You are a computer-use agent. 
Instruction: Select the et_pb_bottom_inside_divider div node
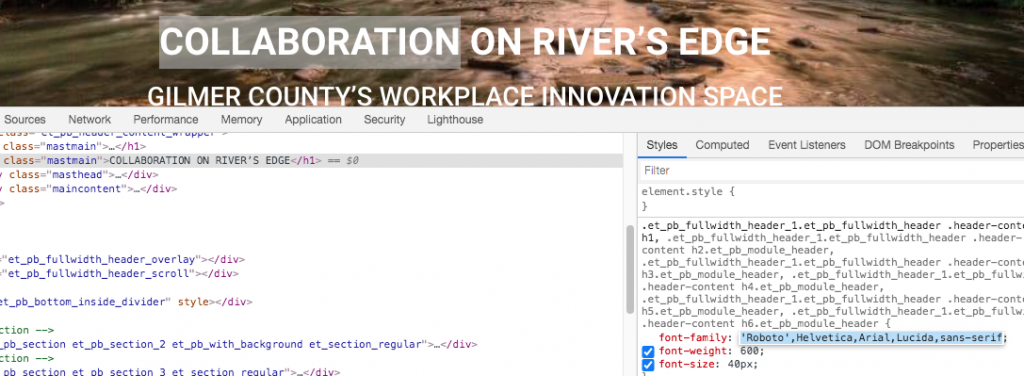click(125, 302)
